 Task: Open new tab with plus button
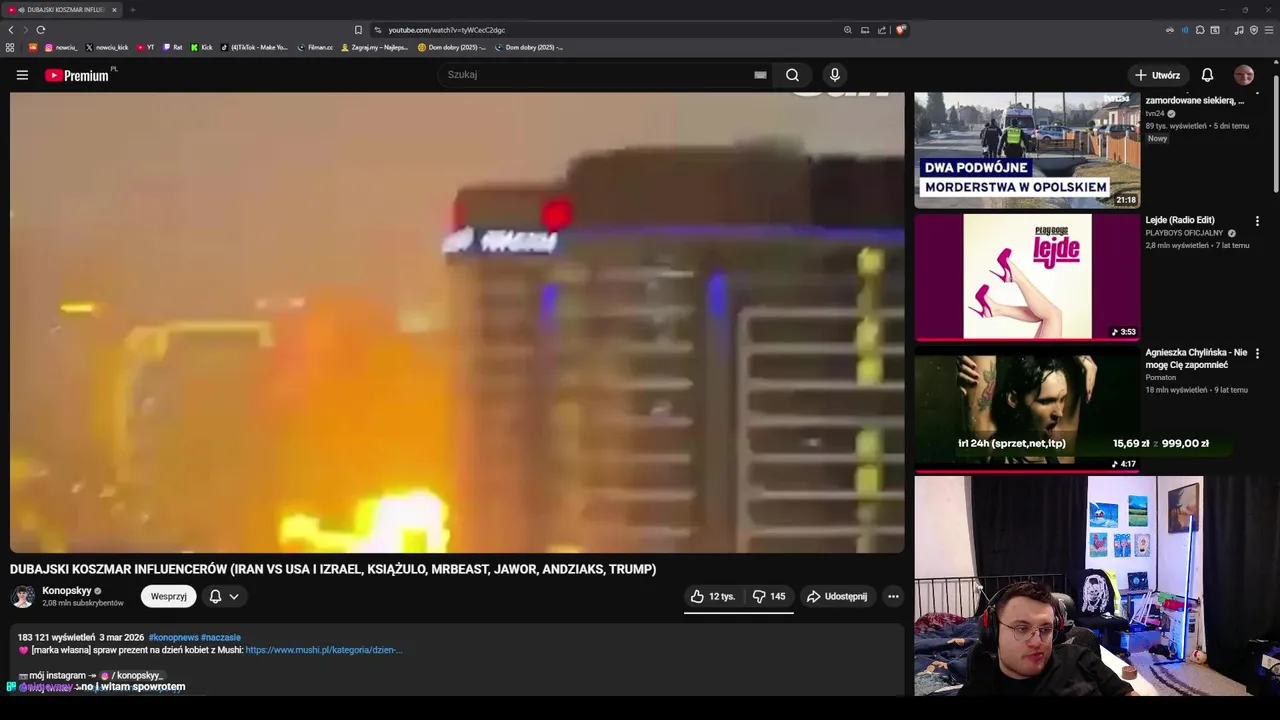(132, 10)
